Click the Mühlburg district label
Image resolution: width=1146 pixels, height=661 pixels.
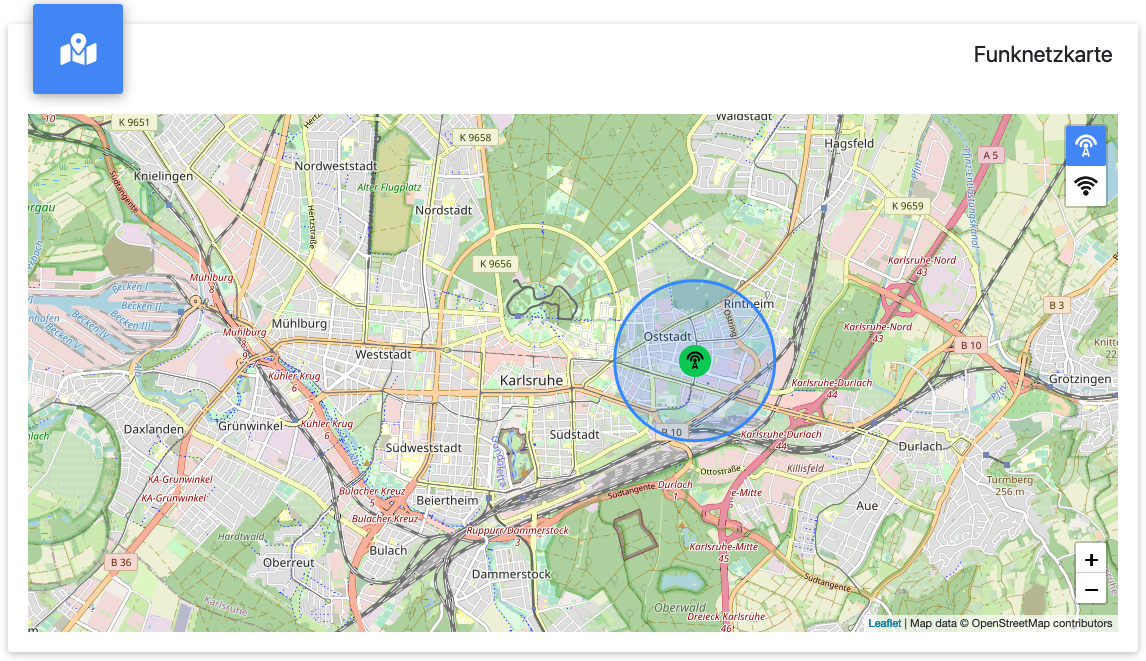click(x=299, y=324)
